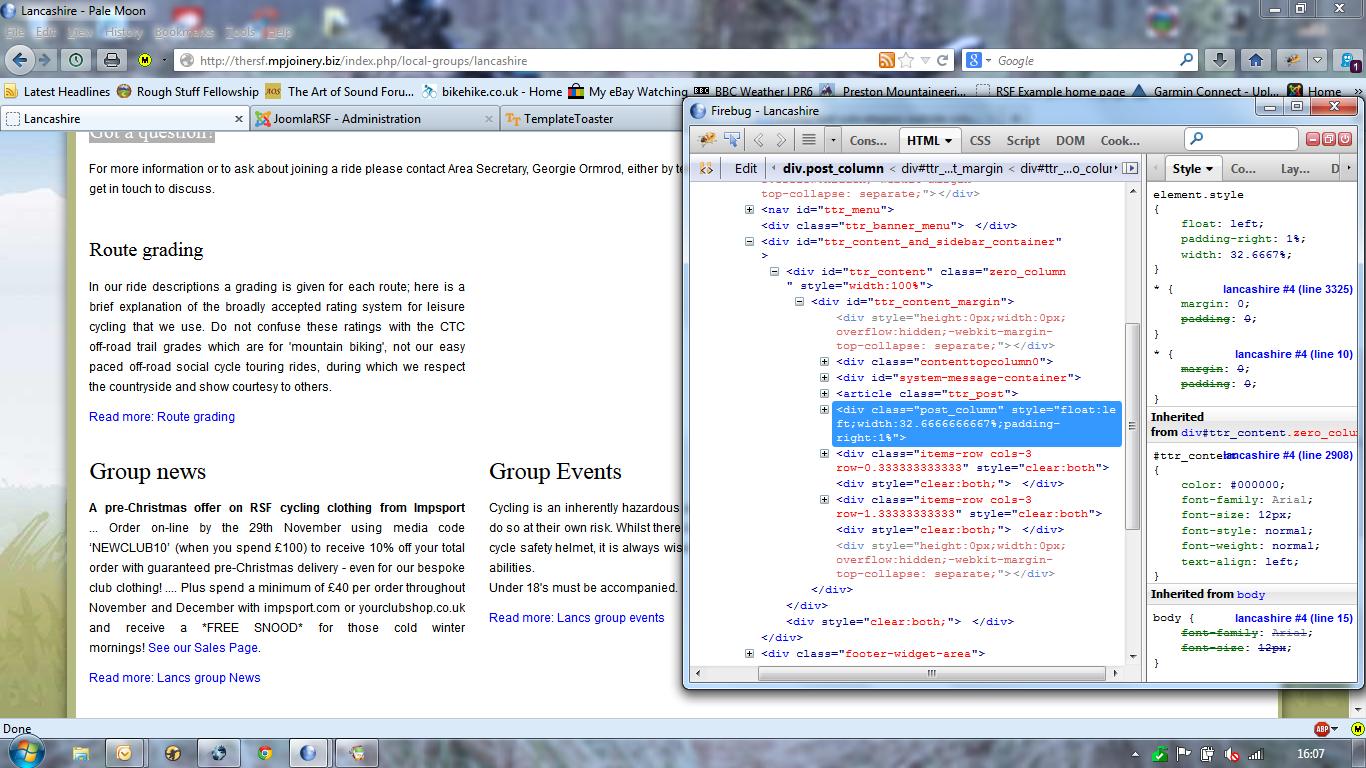Open the Firebug DOM panel
Screen dimensions: 1366x768
1070,141
